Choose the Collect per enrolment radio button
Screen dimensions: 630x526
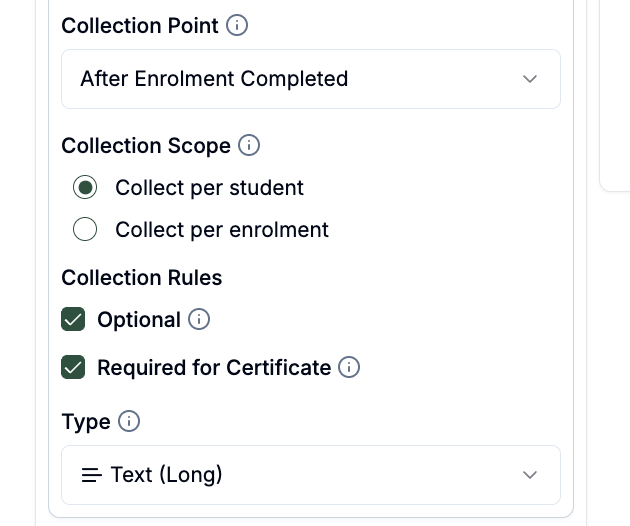(85, 229)
